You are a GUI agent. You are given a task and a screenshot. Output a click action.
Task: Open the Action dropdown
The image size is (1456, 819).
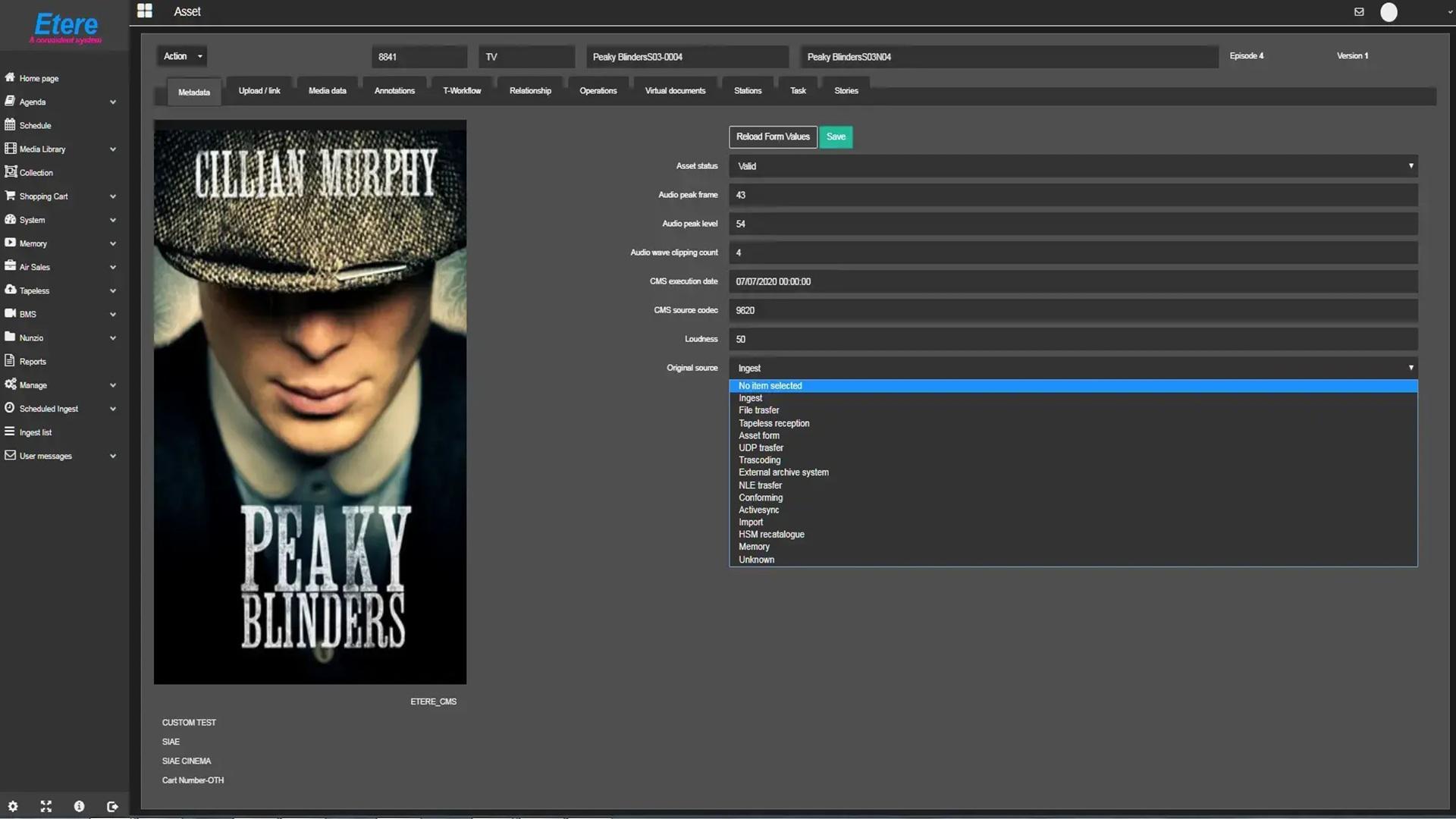[x=183, y=56]
